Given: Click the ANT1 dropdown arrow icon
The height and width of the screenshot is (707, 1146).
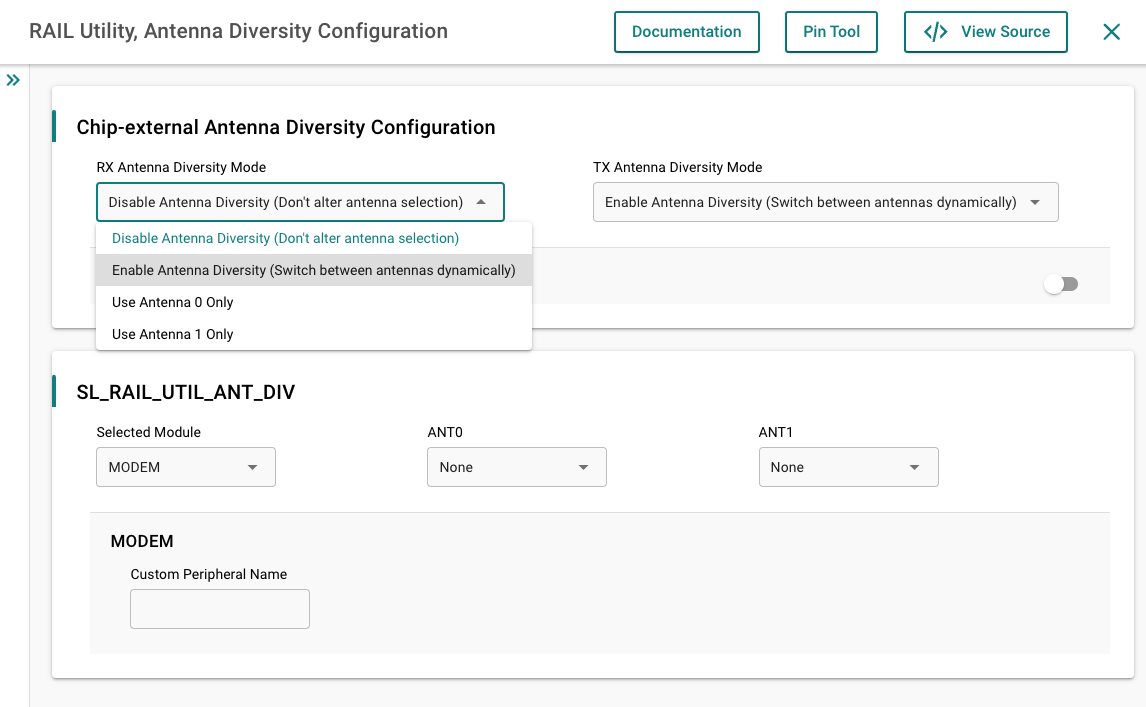Looking at the screenshot, I should pos(915,467).
